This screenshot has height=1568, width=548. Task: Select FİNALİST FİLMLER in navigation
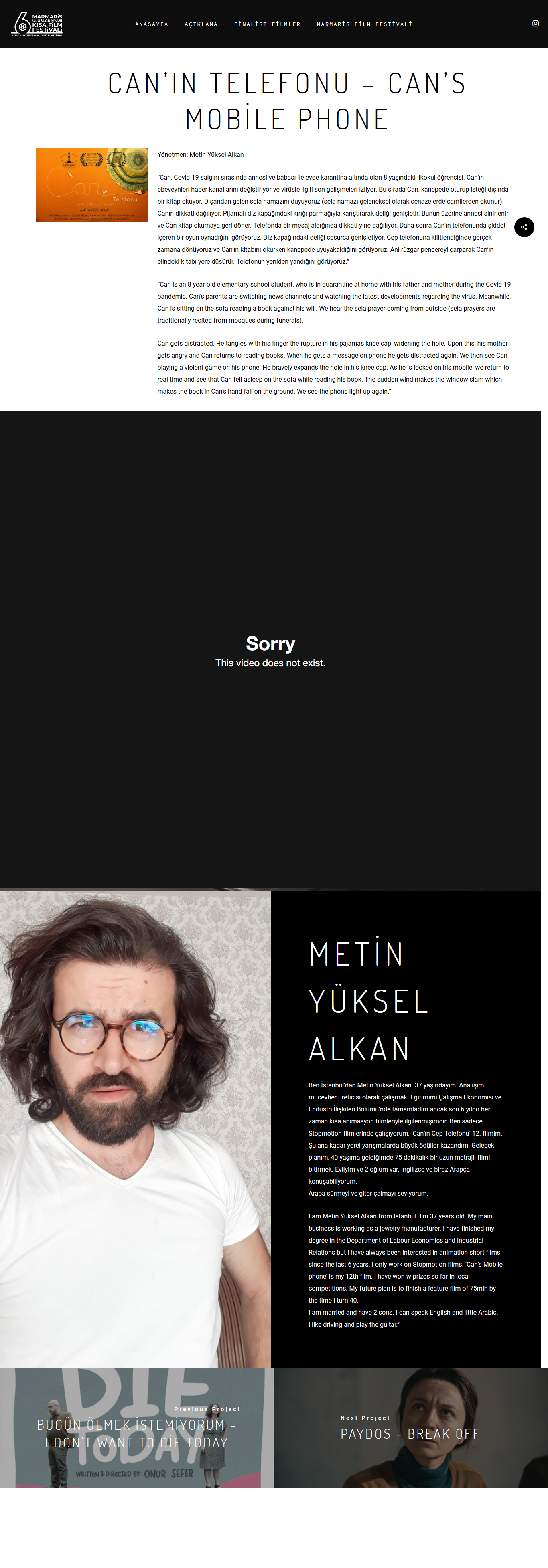[267, 24]
